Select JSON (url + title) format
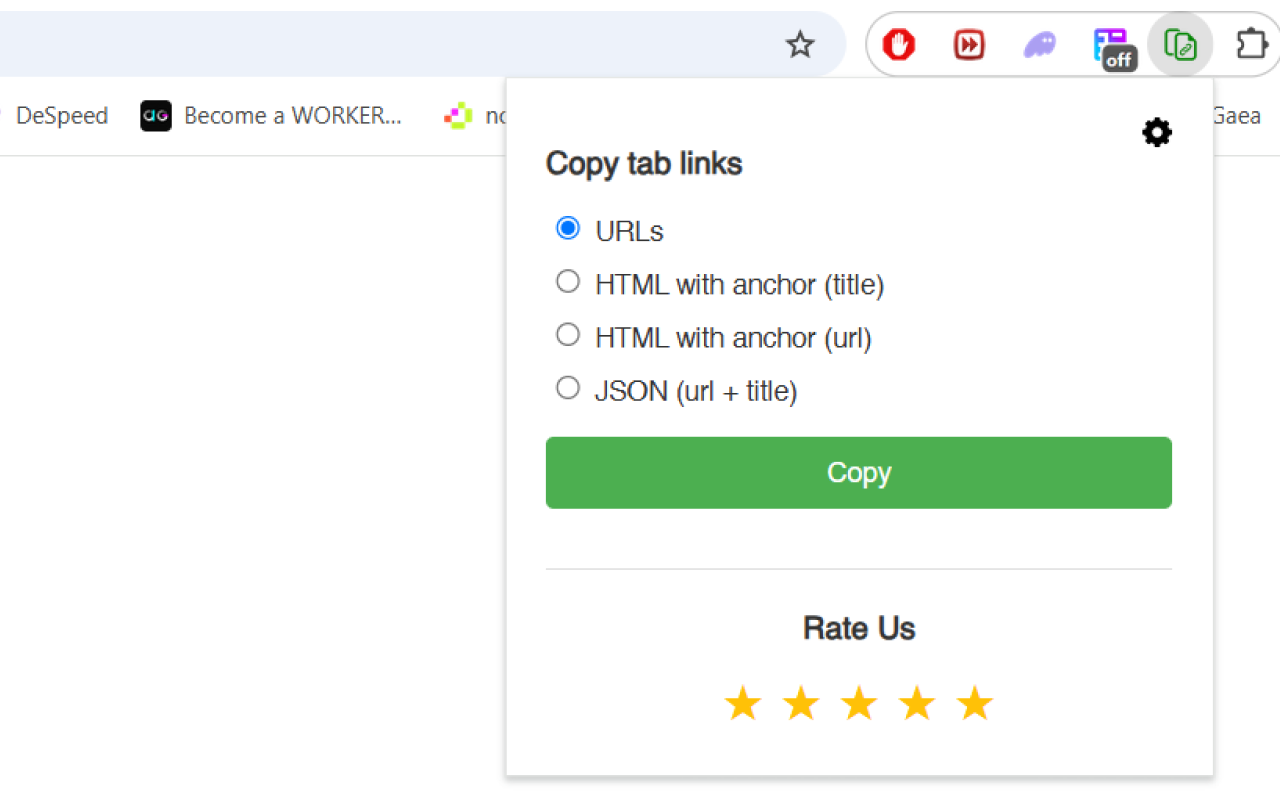The image size is (1280, 800). pyautogui.click(x=568, y=388)
